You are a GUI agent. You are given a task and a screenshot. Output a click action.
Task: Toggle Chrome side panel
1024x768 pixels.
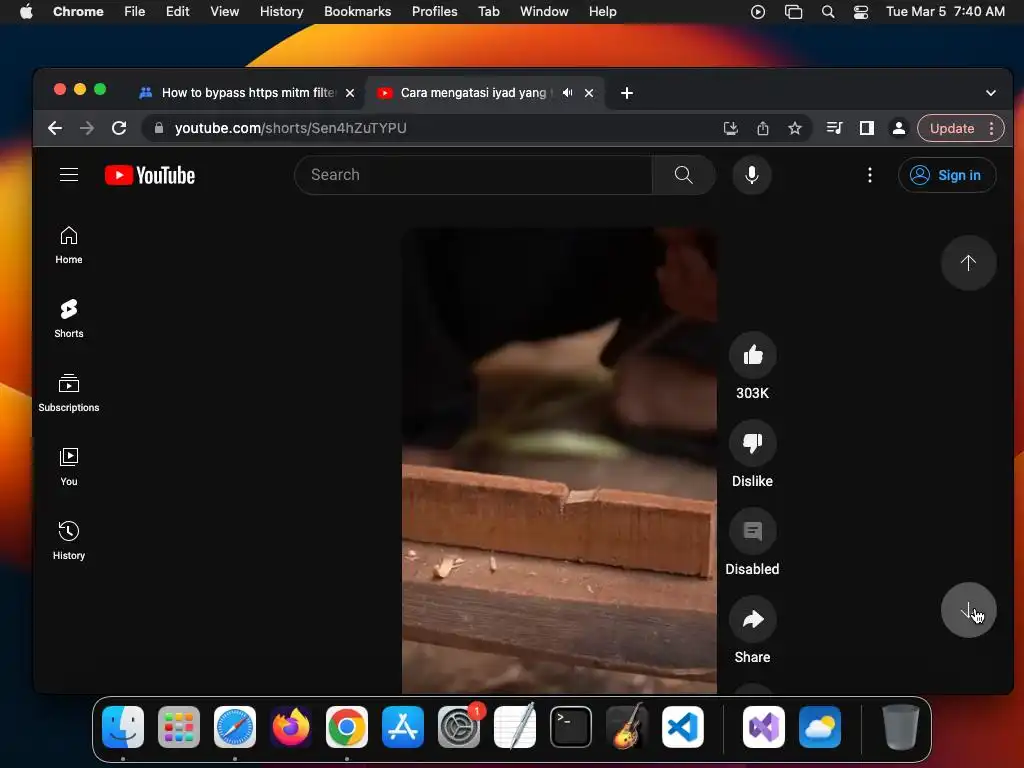point(867,128)
